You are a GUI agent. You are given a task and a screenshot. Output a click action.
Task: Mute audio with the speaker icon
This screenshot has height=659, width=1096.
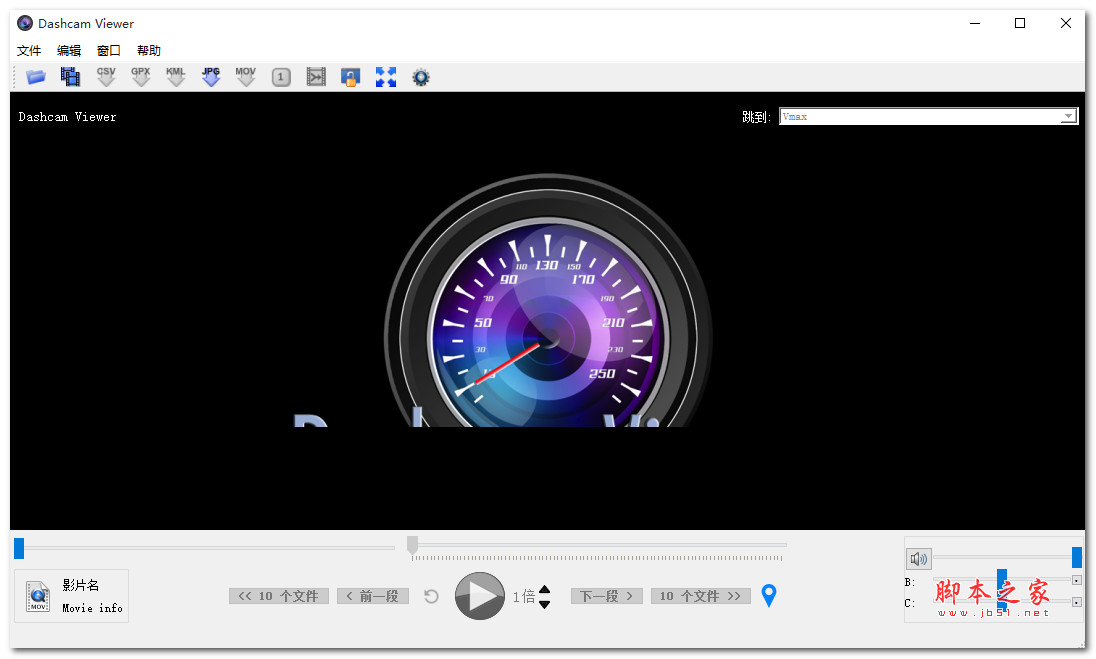pos(918,559)
